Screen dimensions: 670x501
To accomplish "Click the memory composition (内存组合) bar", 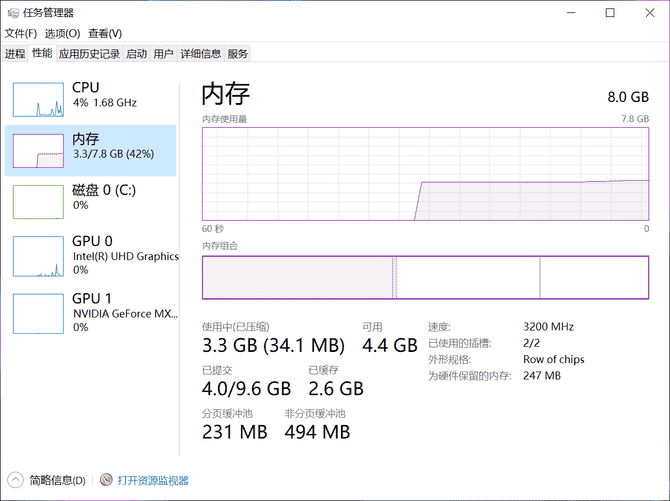I will [x=425, y=277].
